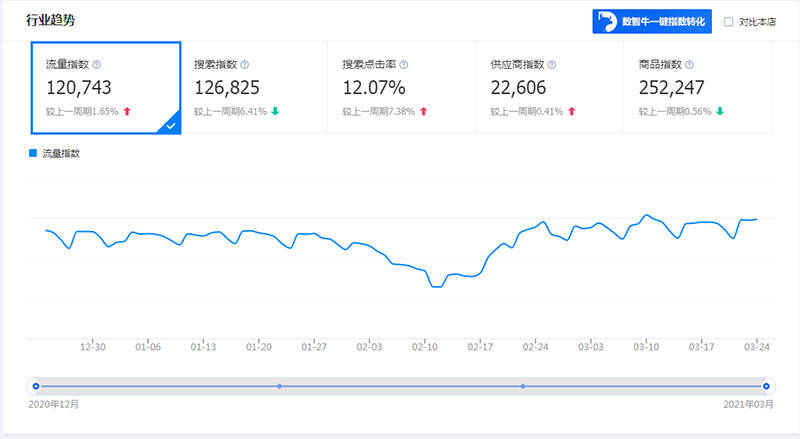Click help icon beside 供应商指数
The height and width of the screenshot is (439, 800).
point(552,64)
